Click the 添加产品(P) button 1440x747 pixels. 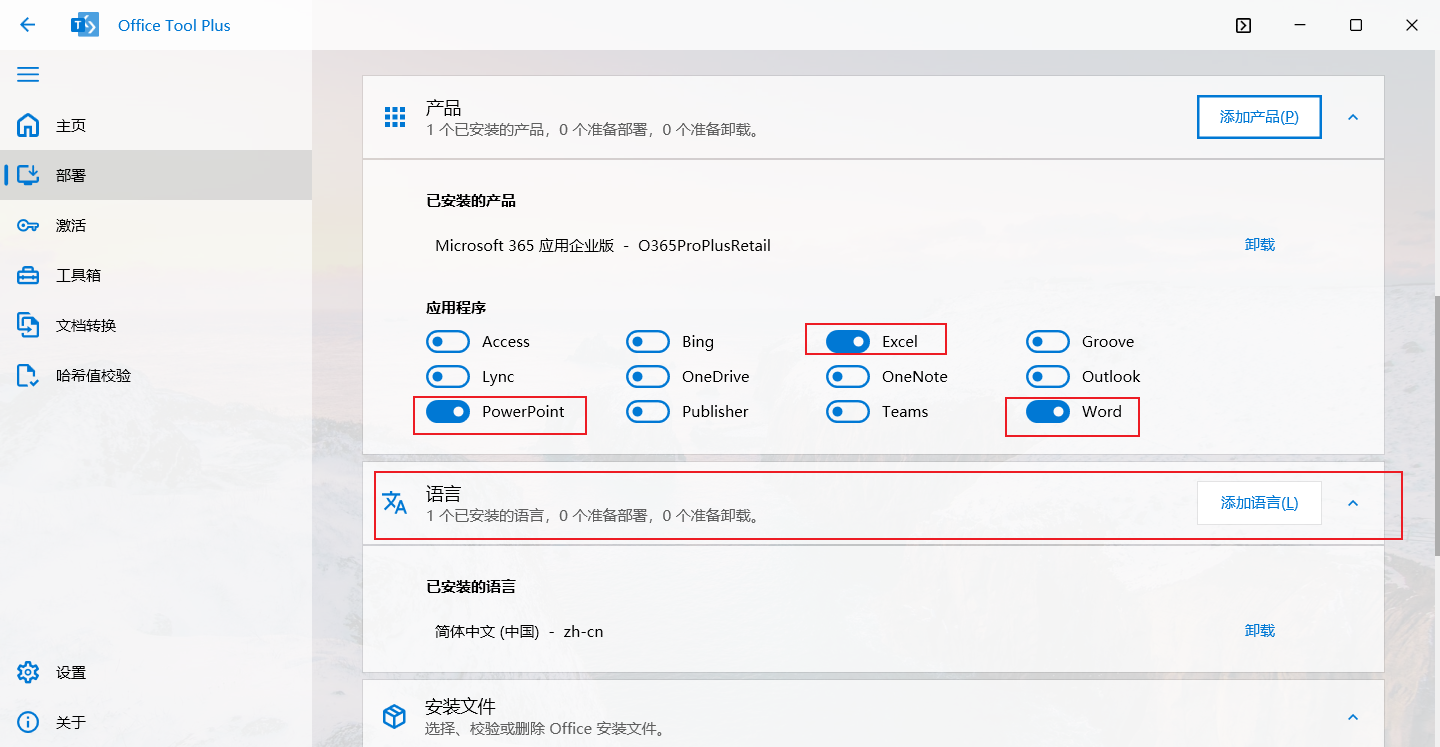(x=1259, y=117)
